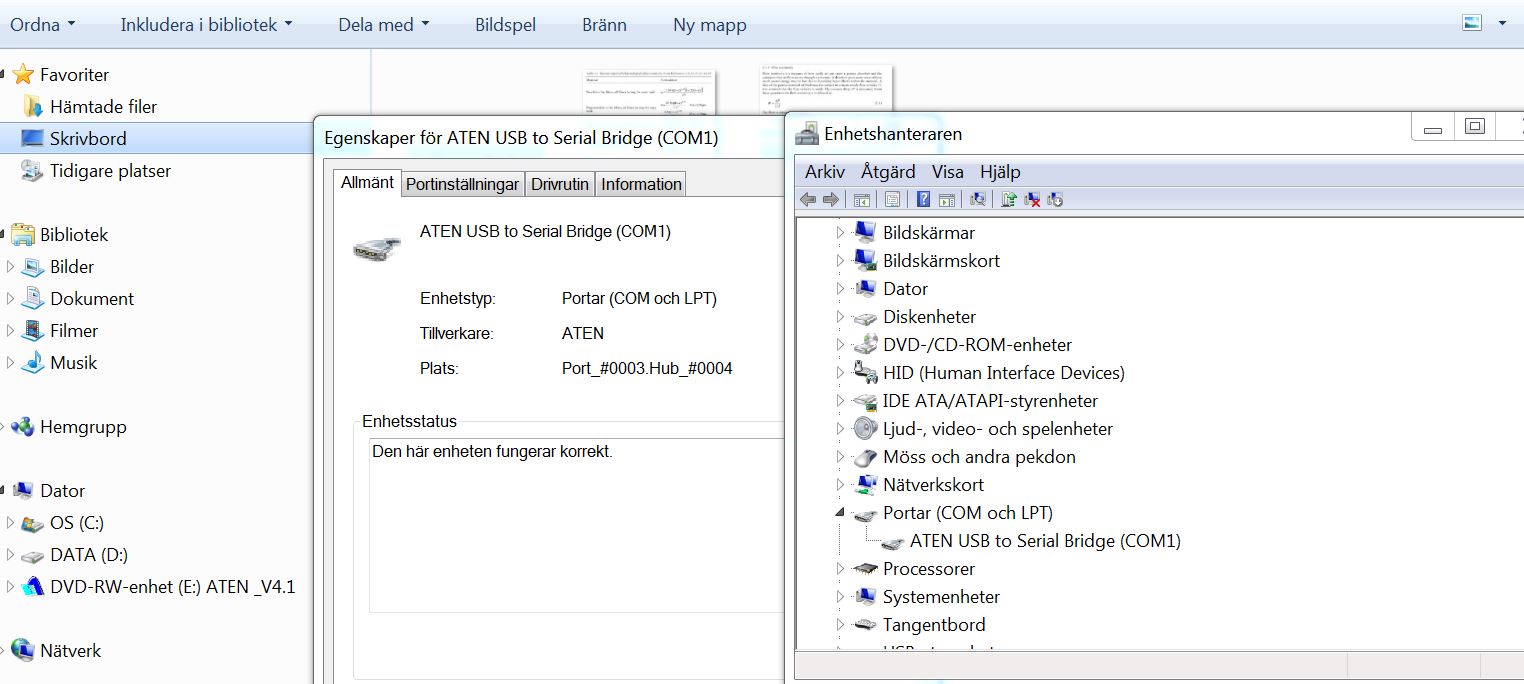Click the Disable device toolbar icon
Image resolution: width=1524 pixels, height=684 pixels.
point(1054,199)
